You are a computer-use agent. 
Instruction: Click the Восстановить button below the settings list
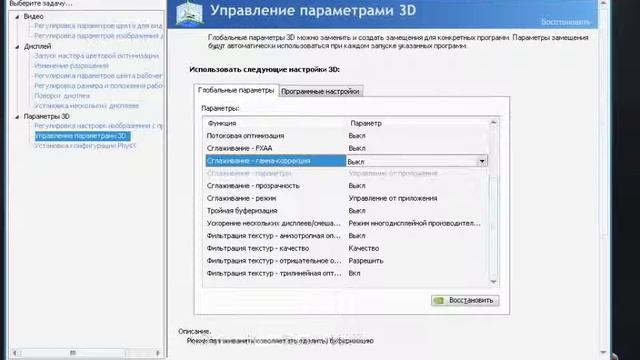coord(465,300)
